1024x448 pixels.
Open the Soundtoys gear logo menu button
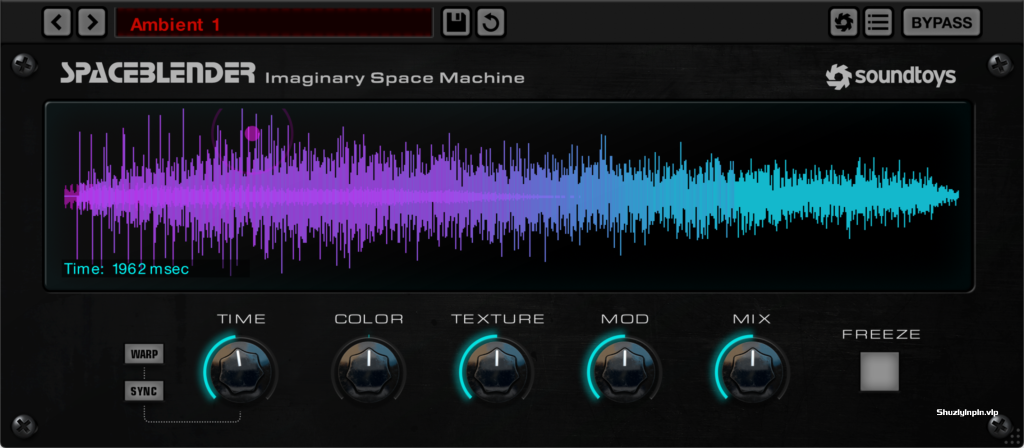click(844, 24)
